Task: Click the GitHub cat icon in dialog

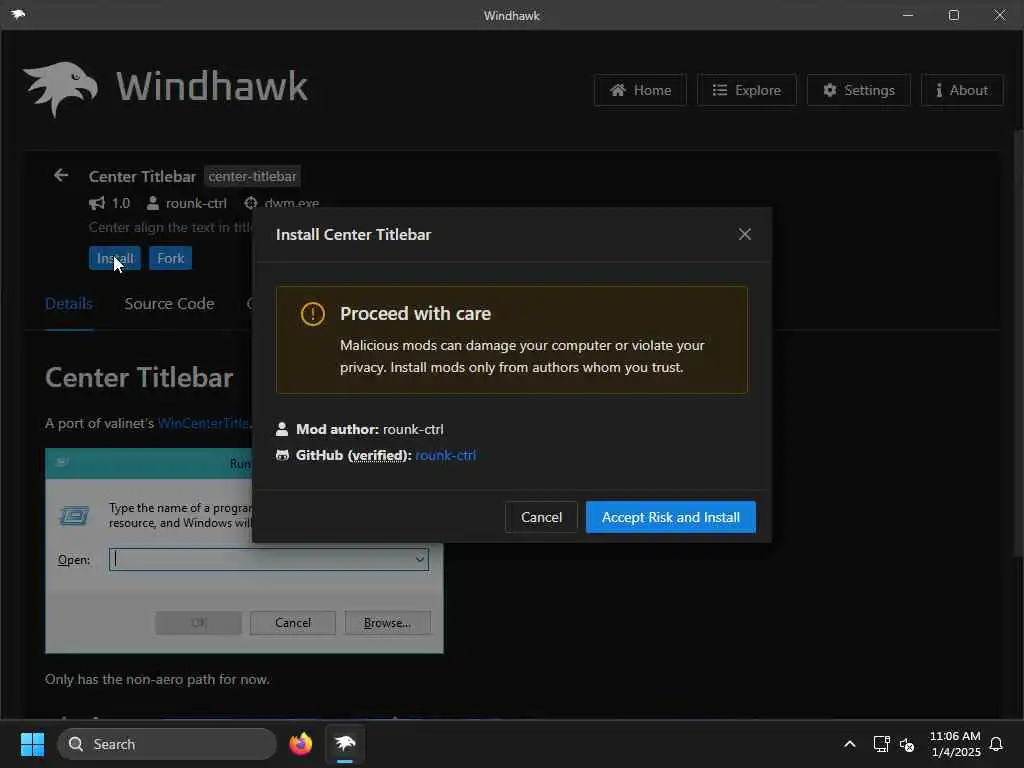Action: pyautogui.click(x=282, y=455)
